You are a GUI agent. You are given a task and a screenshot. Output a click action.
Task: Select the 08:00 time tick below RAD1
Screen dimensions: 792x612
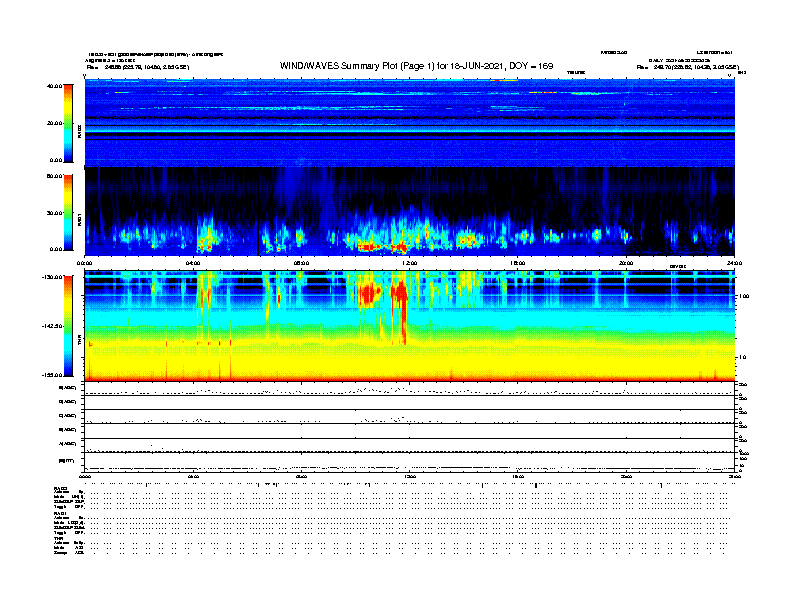click(x=300, y=263)
